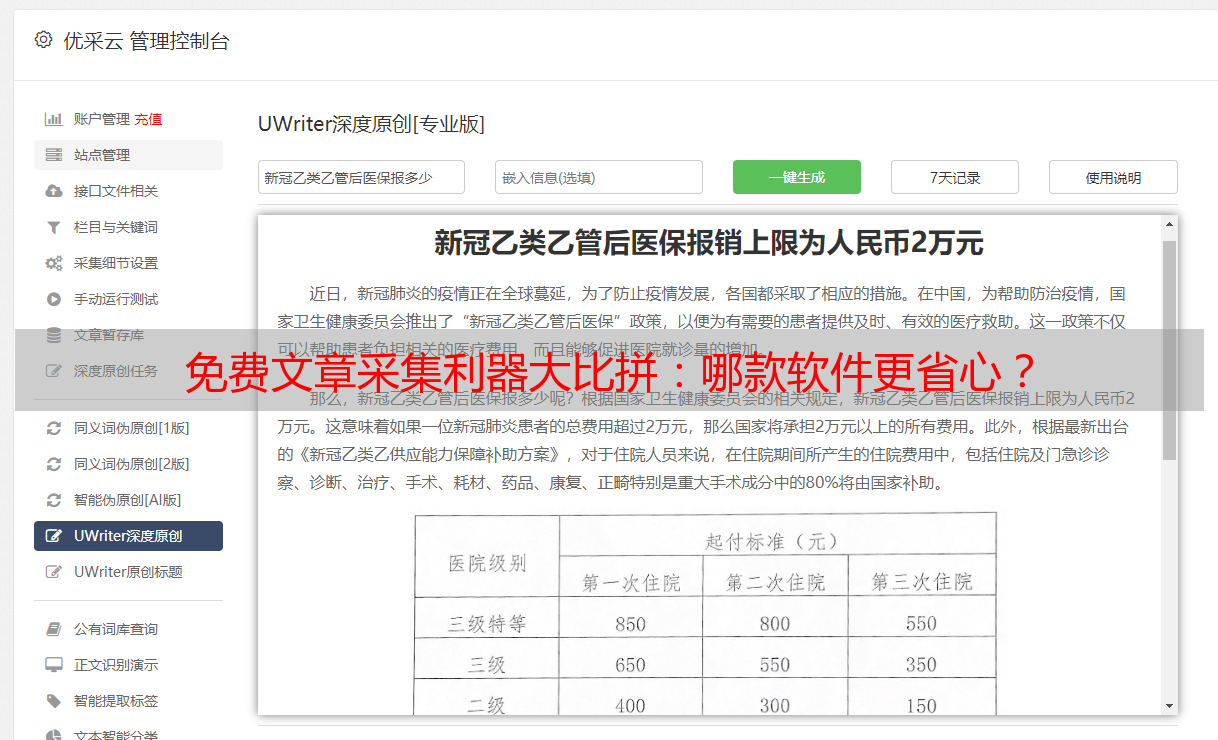Click the tag icon beside 智能提取标签

pyautogui.click(x=54, y=701)
